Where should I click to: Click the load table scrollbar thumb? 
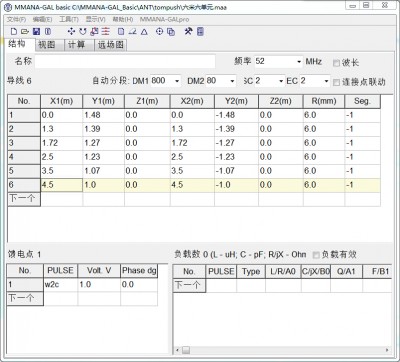point(186,350)
